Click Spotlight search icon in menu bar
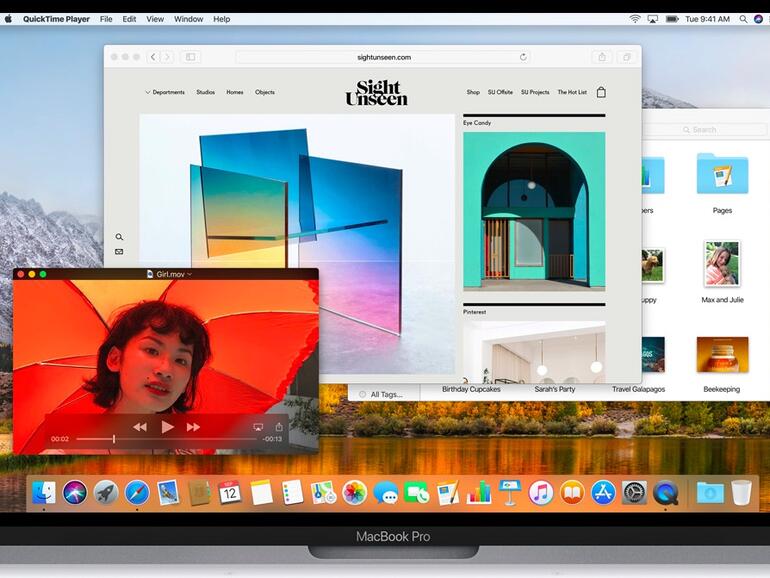The width and height of the screenshot is (770, 578). tap(743, 19)
